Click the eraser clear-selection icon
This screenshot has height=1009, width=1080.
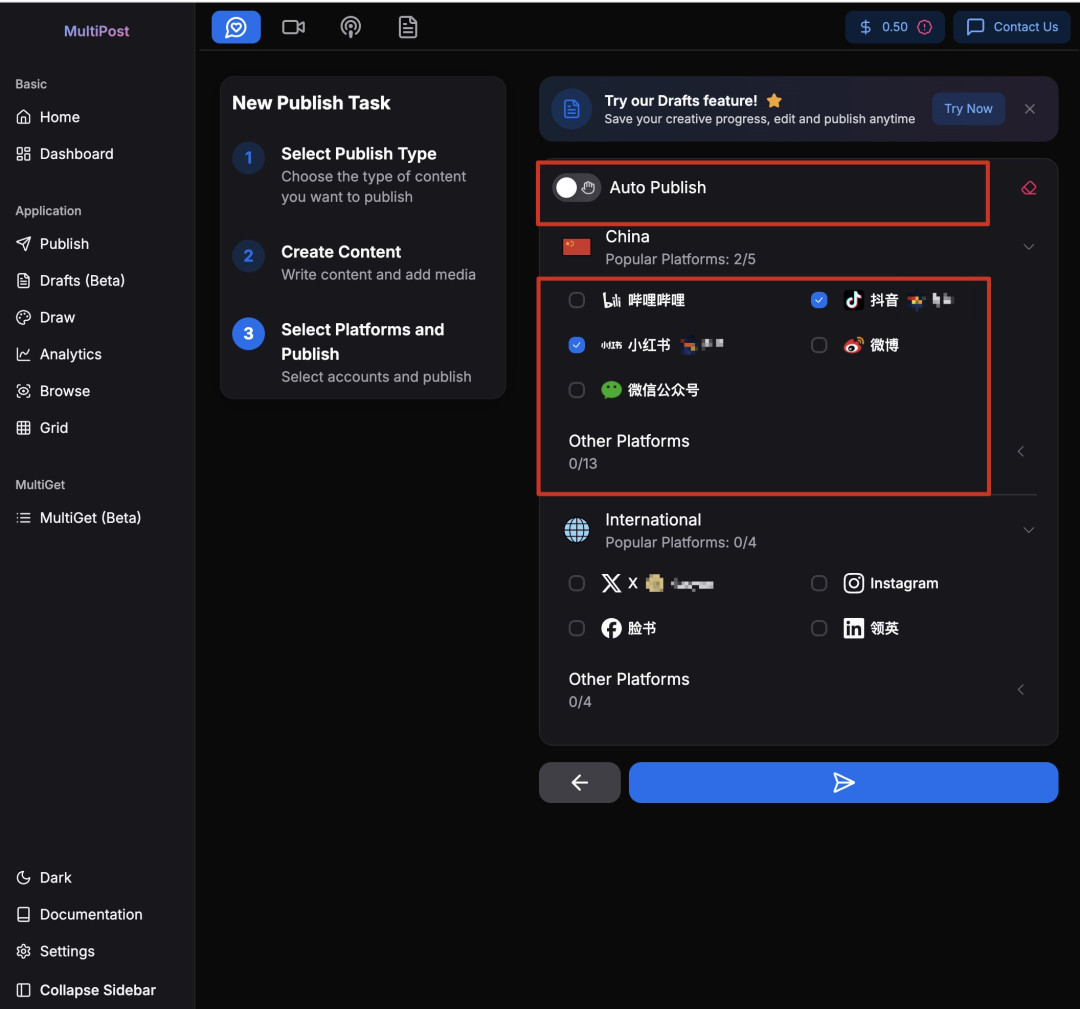(1028, 188)
